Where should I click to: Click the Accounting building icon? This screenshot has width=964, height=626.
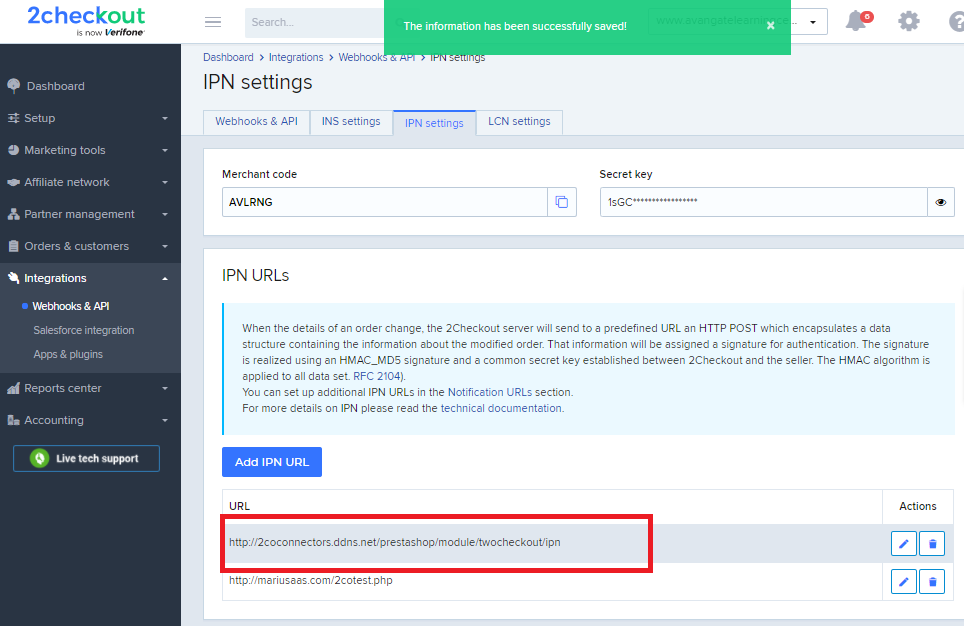pyautogui.click(x=14, y=420)
